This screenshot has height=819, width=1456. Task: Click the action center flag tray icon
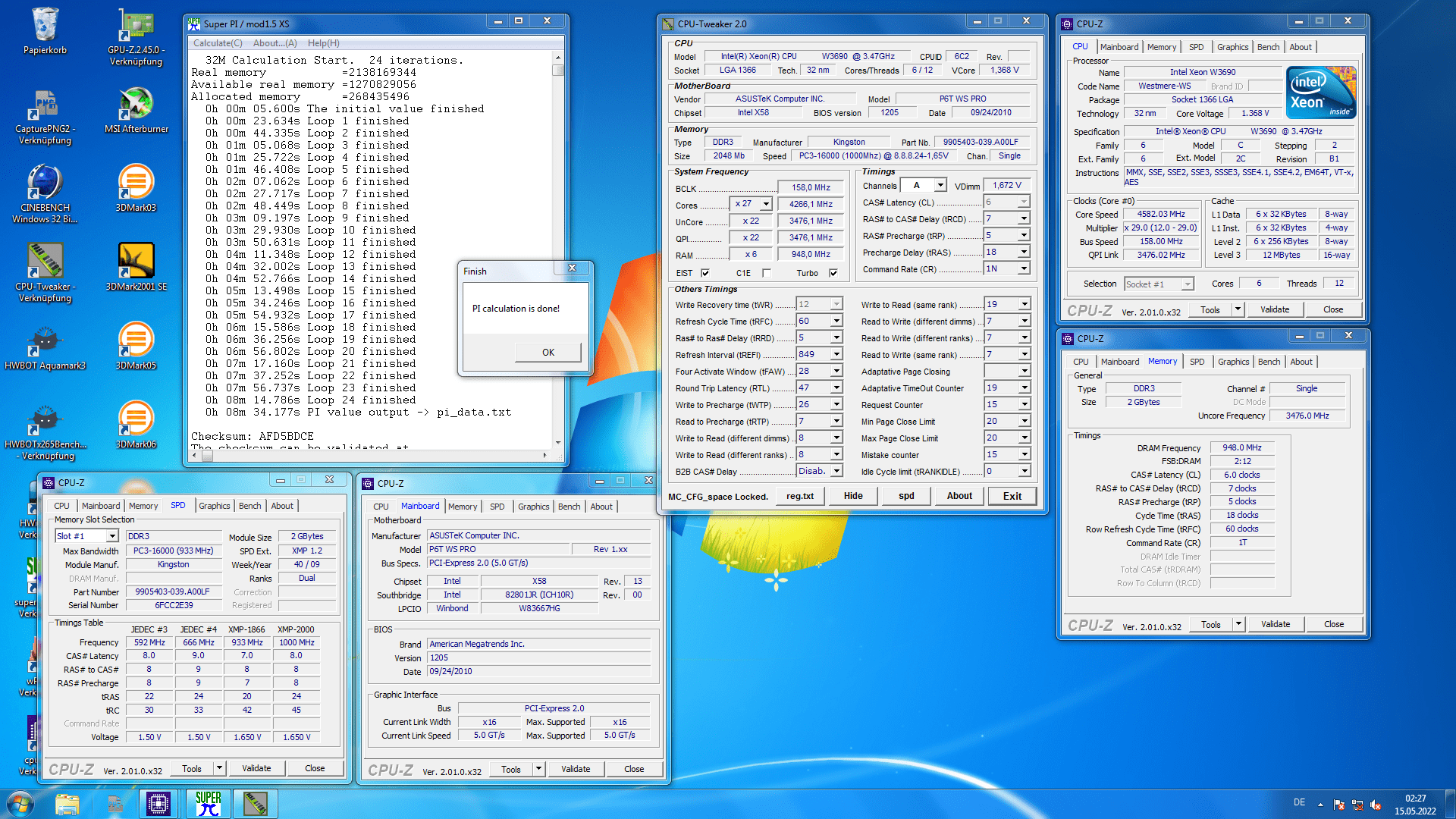tap(1339, 805)
